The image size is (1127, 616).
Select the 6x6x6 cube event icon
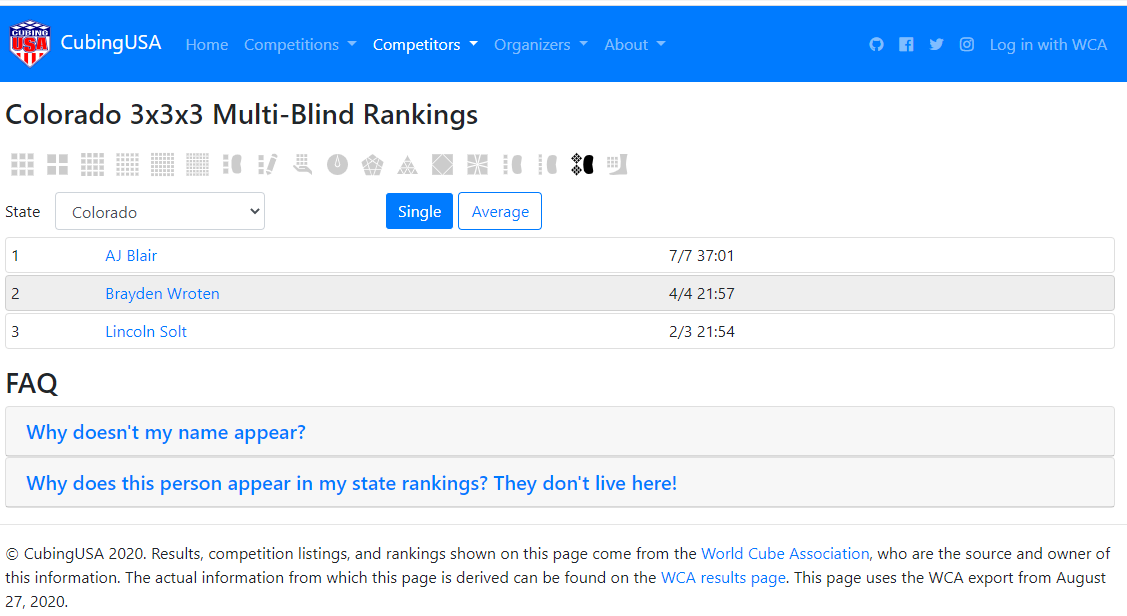pyautogui.click(x=162, y=165)
